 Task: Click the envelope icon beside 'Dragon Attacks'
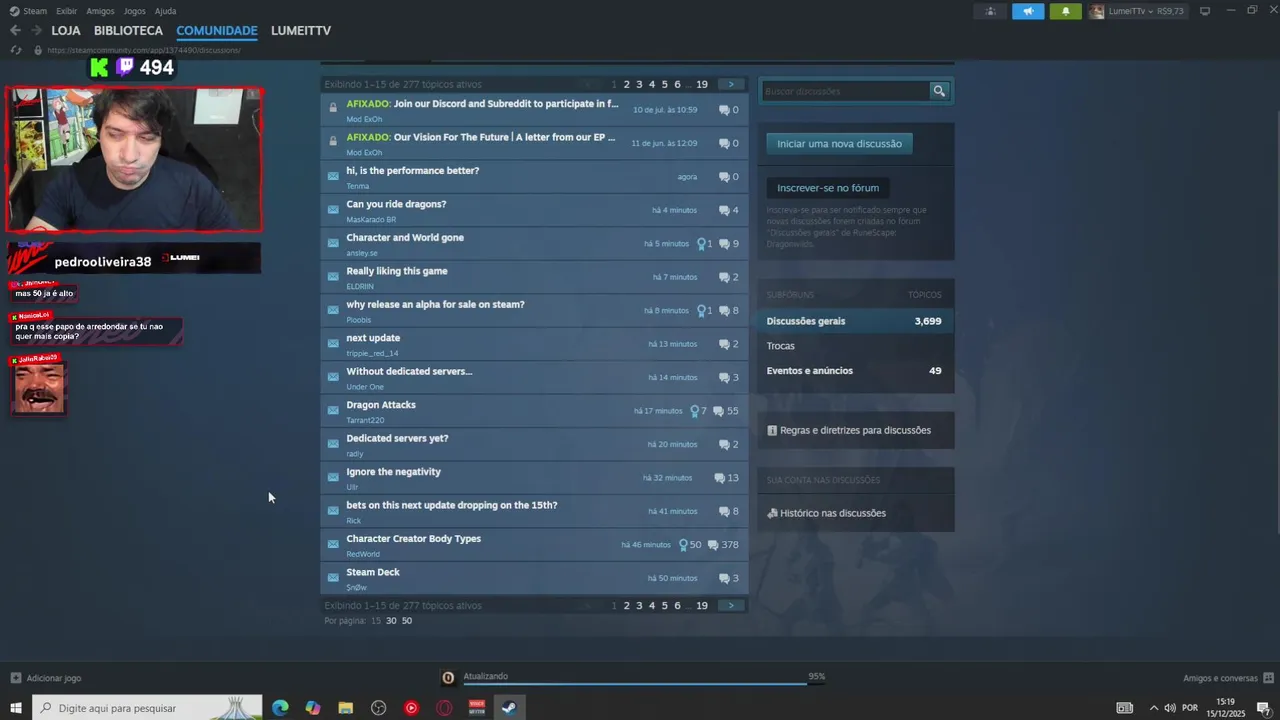[333, 410]
